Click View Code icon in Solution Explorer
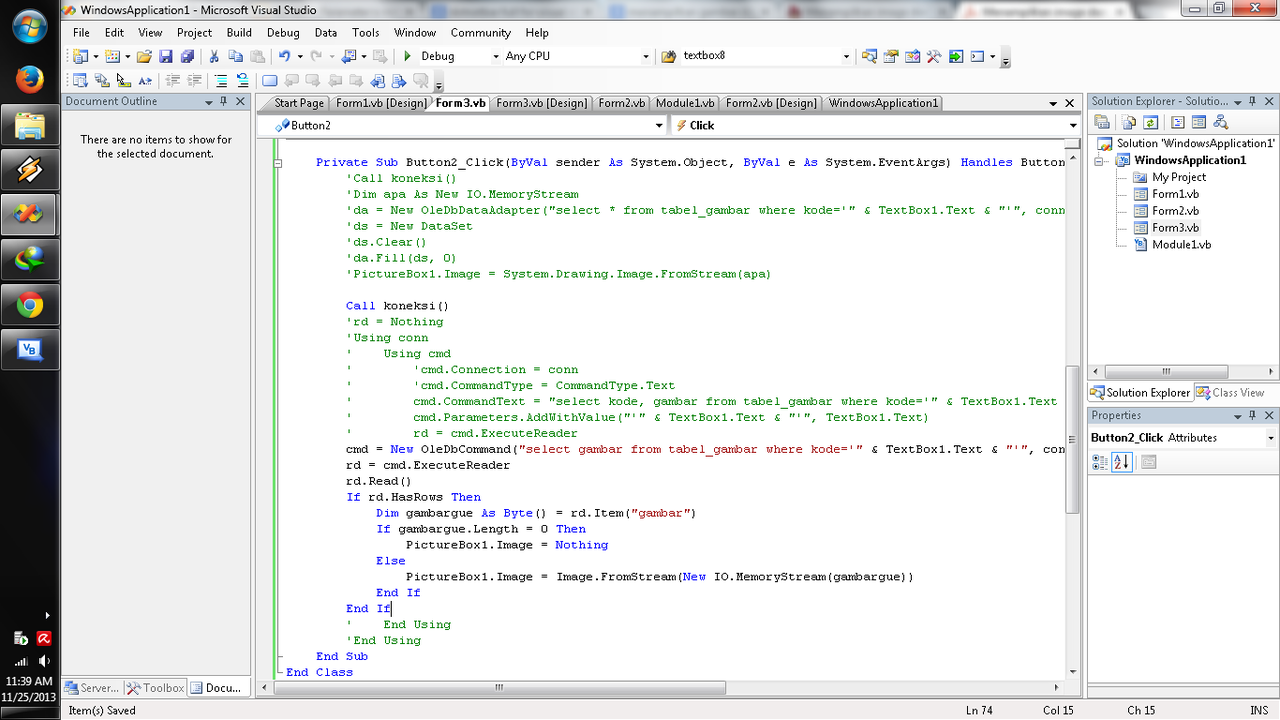Screen dimensions: 1280x720 [1177, 123]
